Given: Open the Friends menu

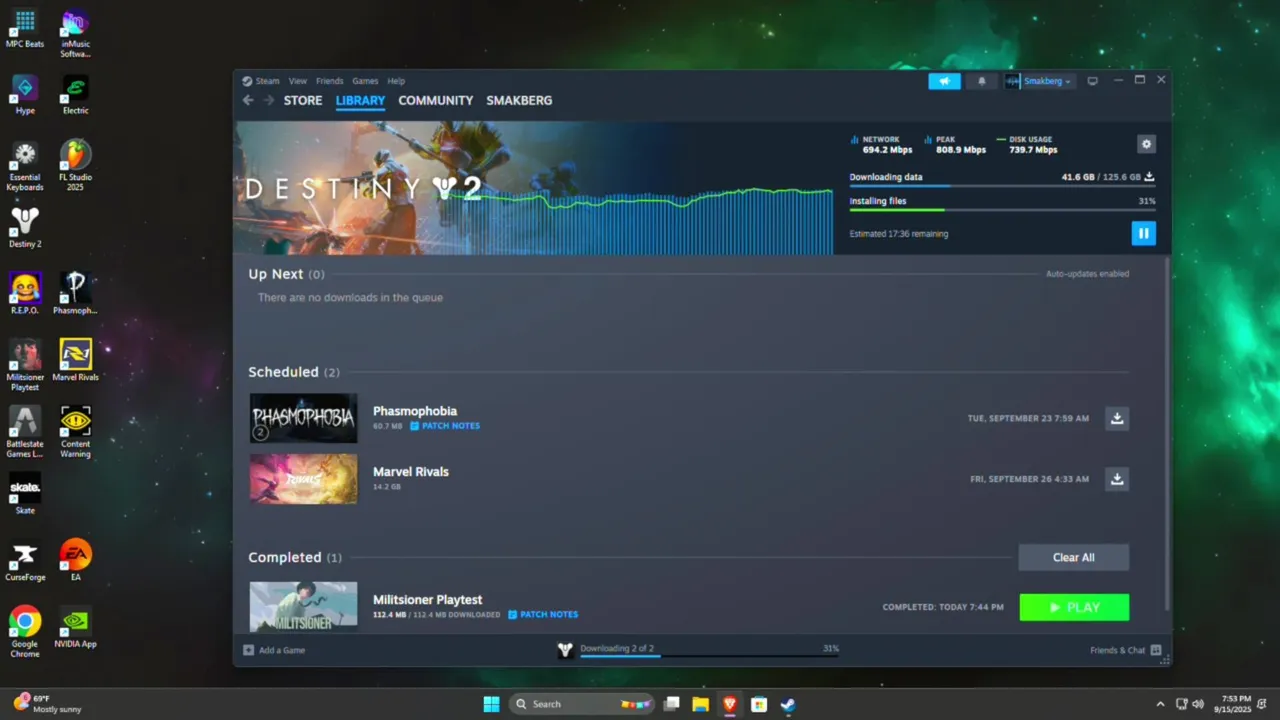Looking at the screenshot, I should 329,81.
